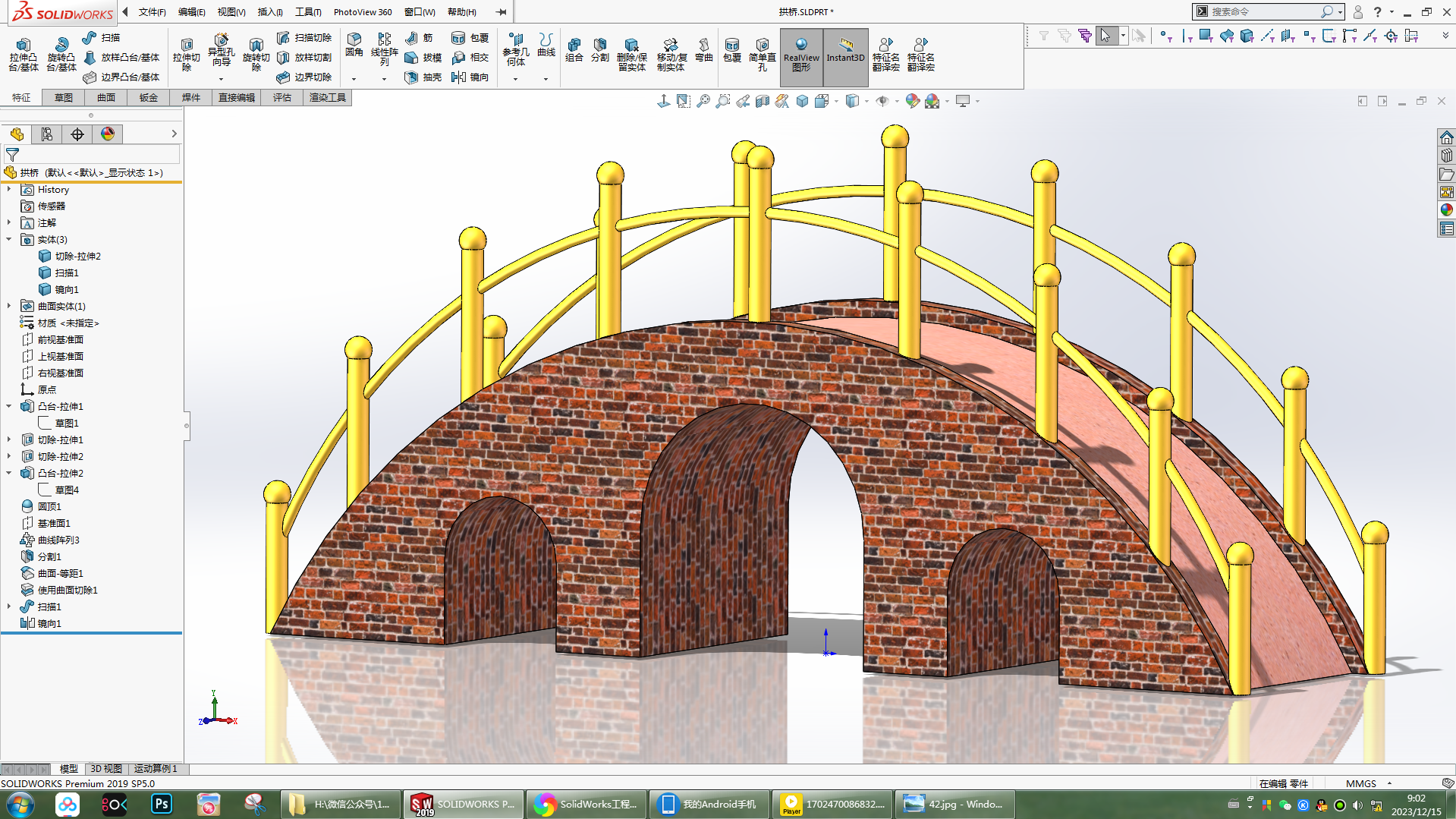Switch to the 草图 sketch ribbon tab
This screenshot has height=819, width=1456.
pos(64,98)
